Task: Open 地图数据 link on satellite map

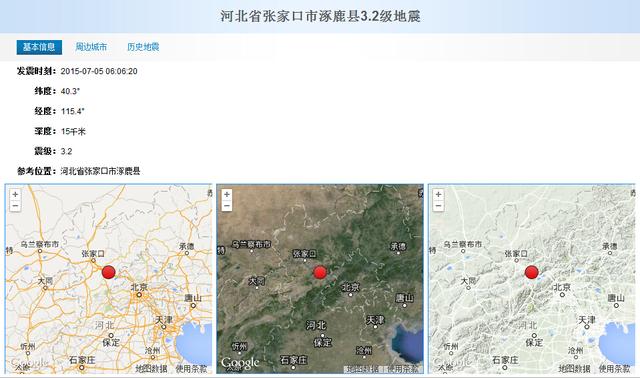Action: point(362,369)
